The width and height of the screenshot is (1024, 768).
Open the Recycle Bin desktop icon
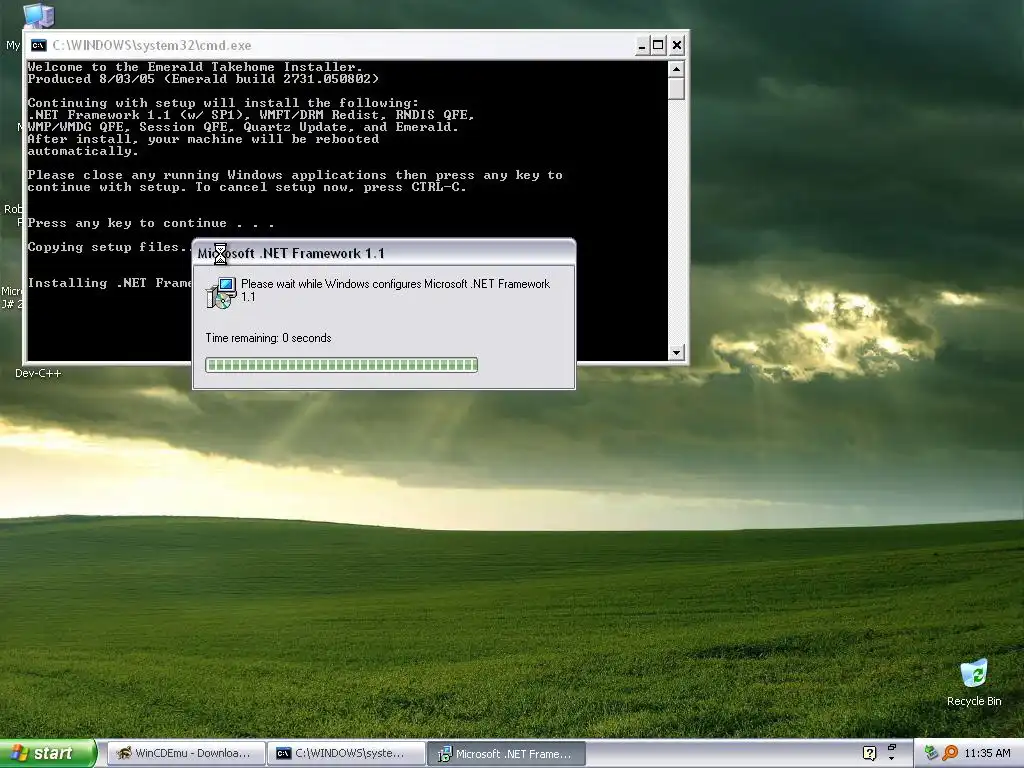point(974,682)
